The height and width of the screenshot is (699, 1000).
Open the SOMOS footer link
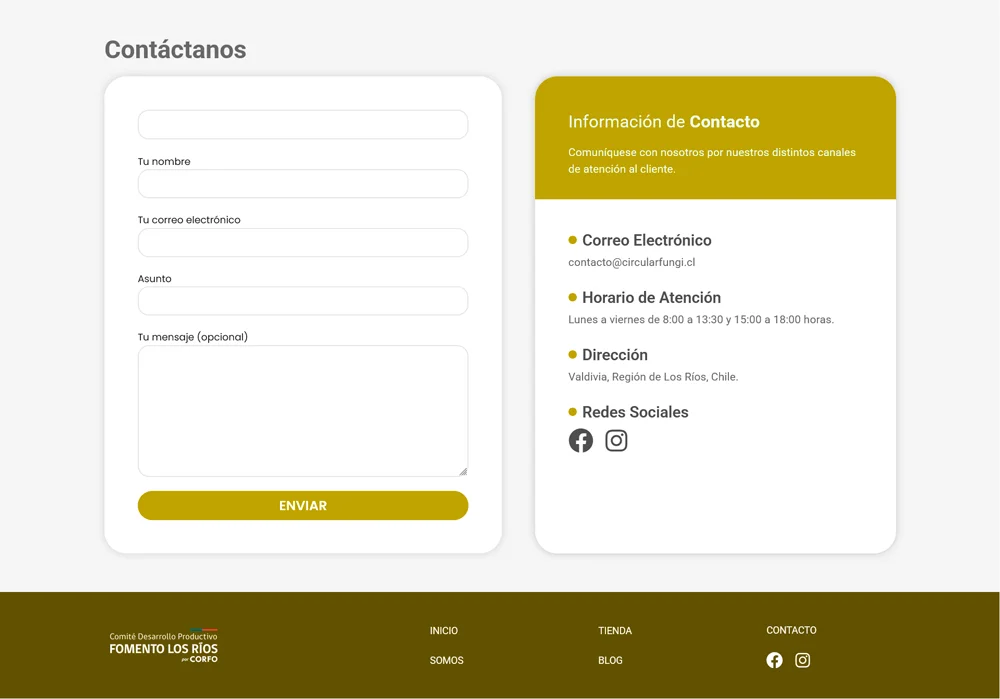(446, 660)
